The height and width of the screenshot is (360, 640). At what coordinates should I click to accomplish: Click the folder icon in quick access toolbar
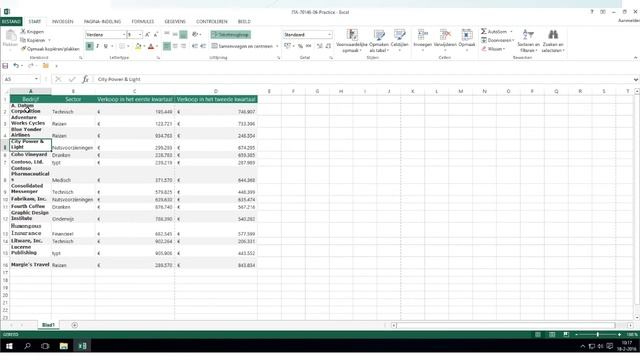pos(46,66)
